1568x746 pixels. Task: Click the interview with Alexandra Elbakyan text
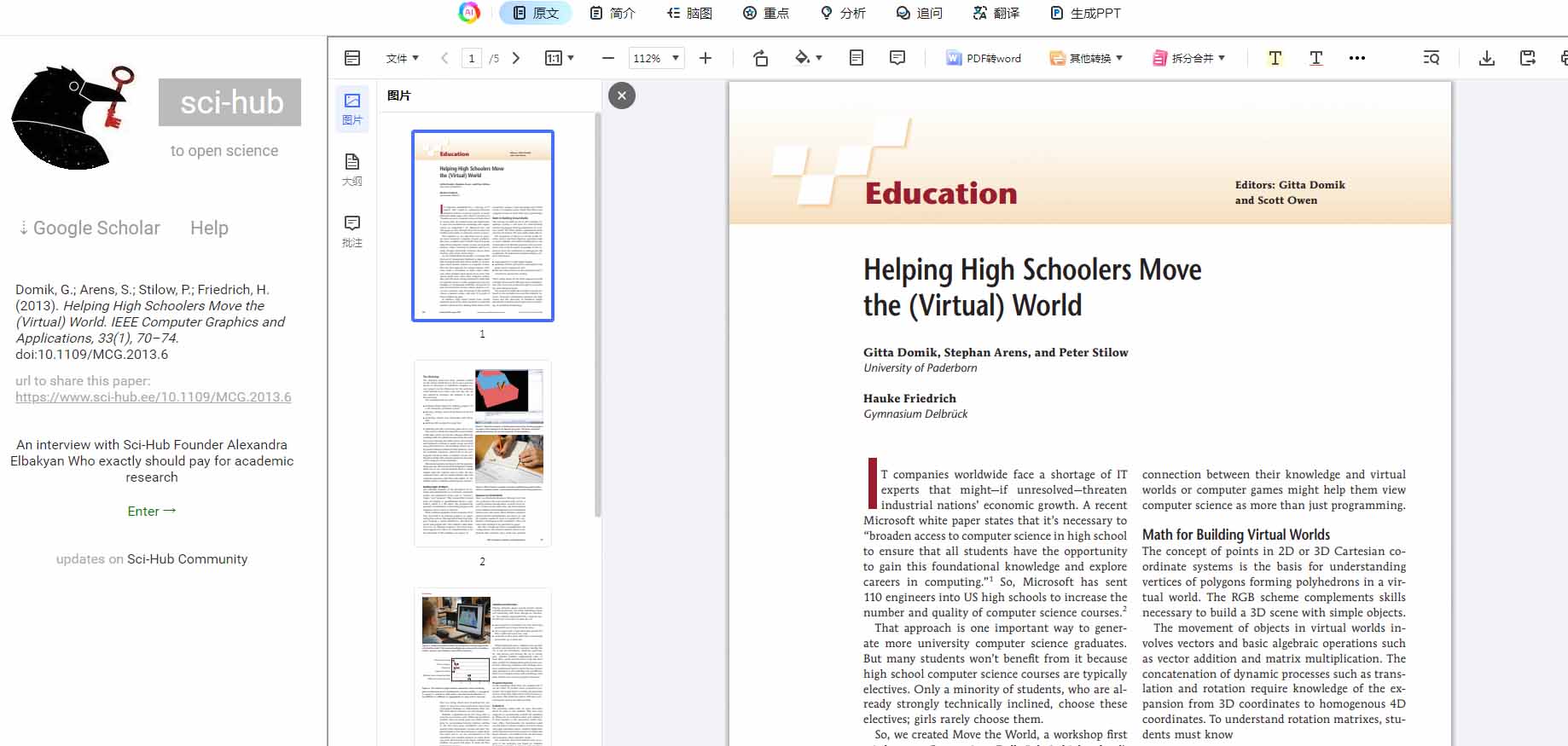(x=152, y=460)
